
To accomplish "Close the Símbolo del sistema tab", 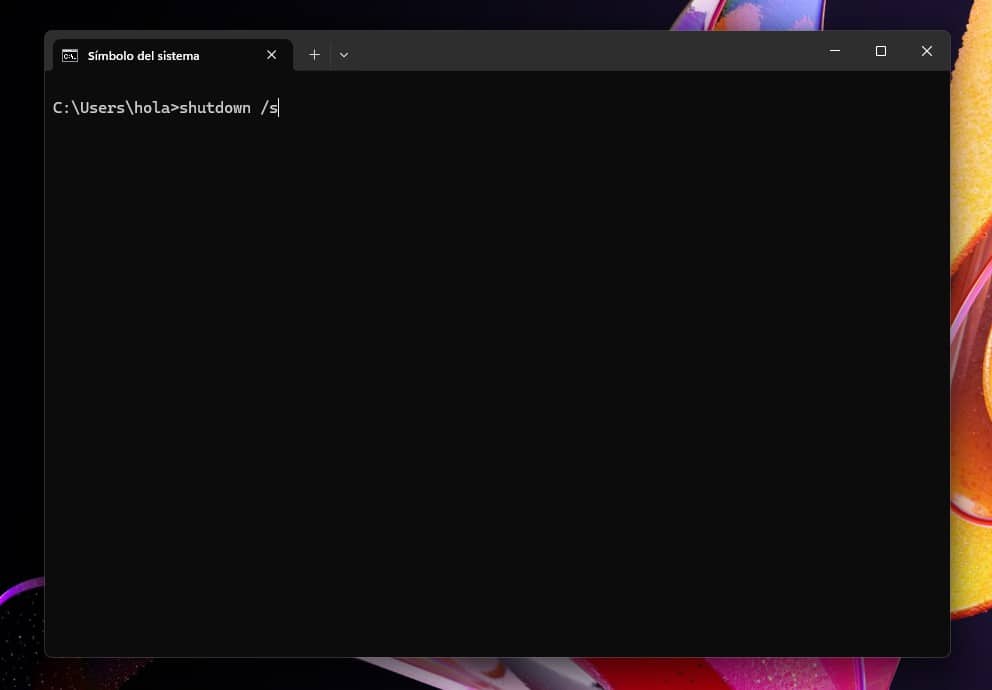I will tap(271, 55).
